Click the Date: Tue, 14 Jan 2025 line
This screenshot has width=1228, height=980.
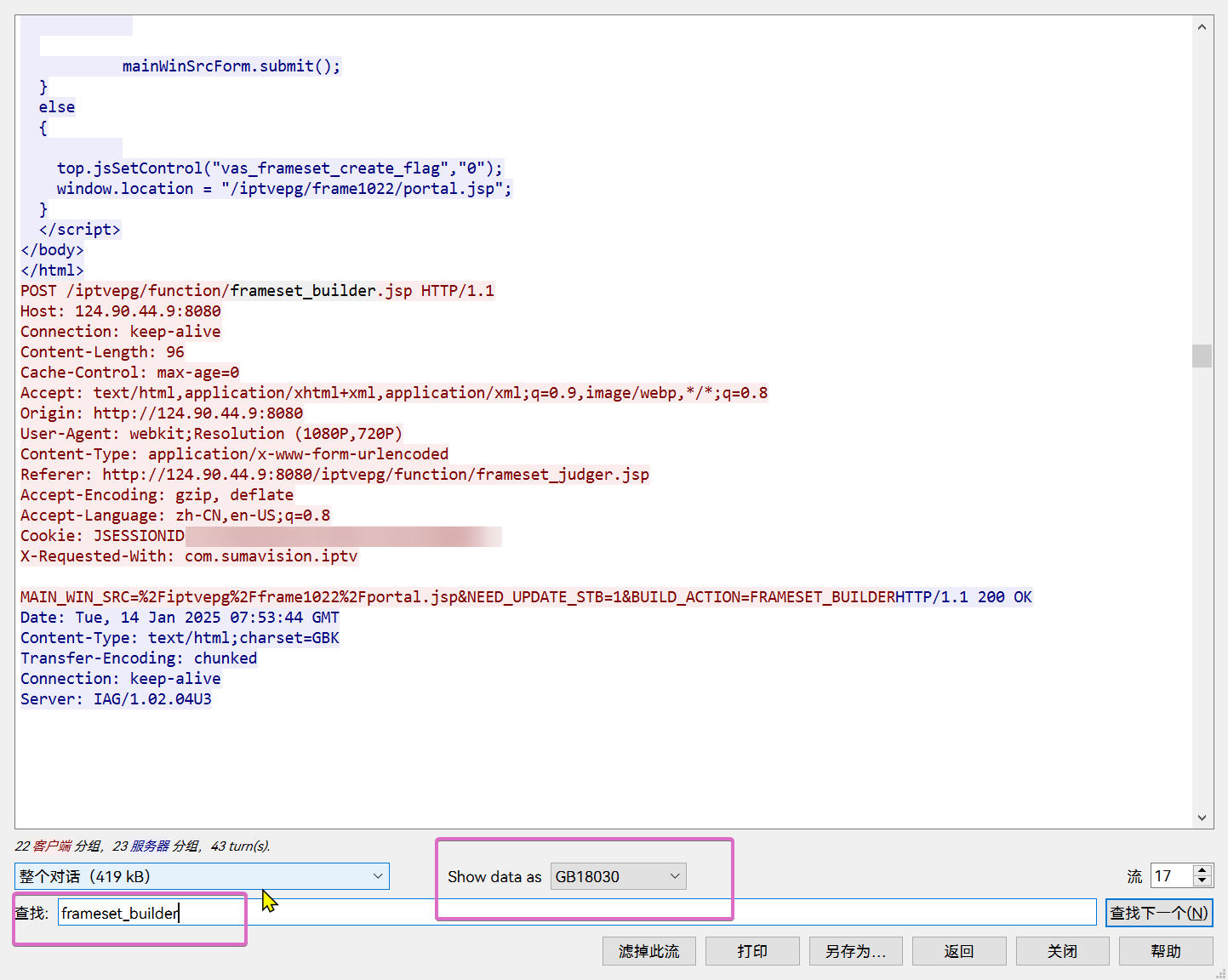click(x=180, y=618)
